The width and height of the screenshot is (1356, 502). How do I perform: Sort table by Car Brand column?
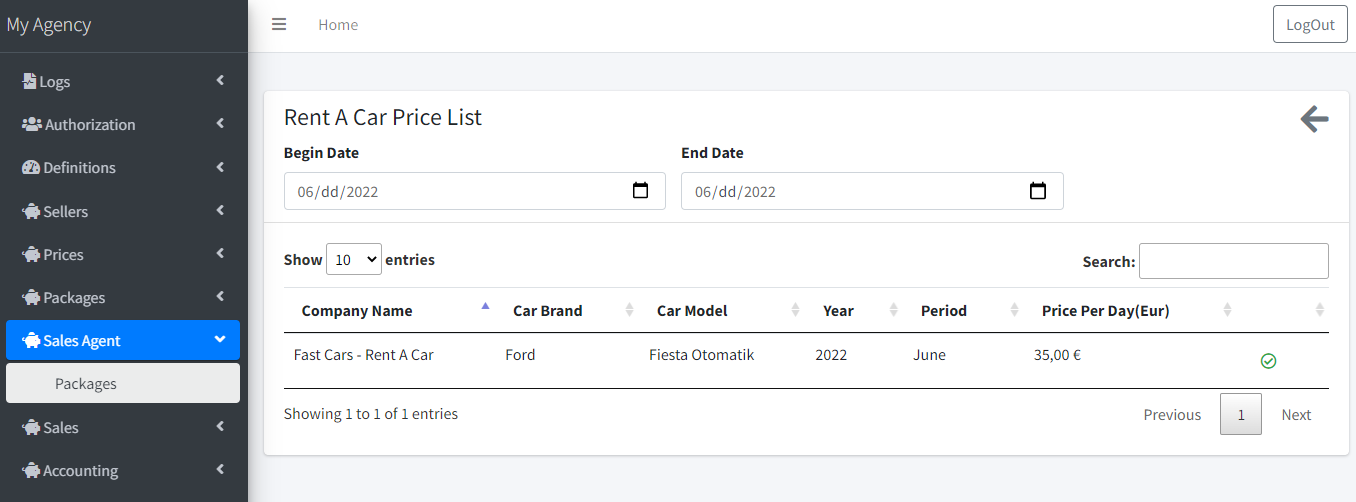click(547, 310)
